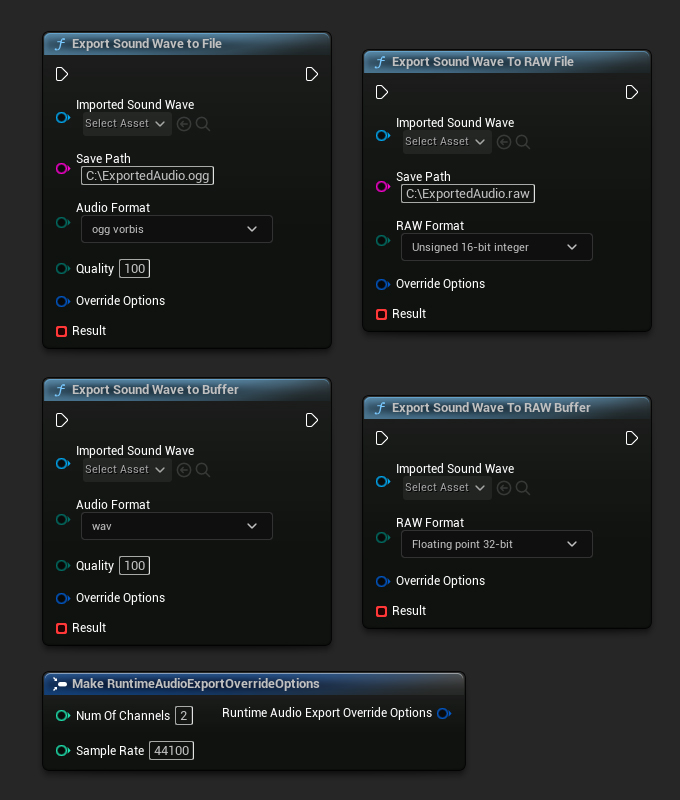Click the use-selected-asset arrow icon on Export Sound Wave to File

pyautogui.click(x=181, y=123)
